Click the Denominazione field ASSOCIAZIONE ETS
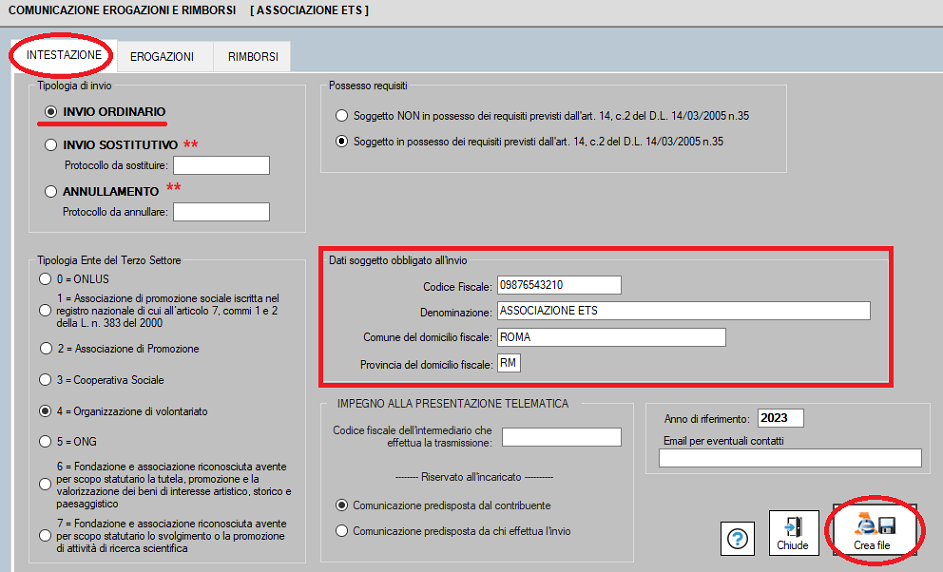The width and height of the screenshot is (943, 572). [684, 311]
